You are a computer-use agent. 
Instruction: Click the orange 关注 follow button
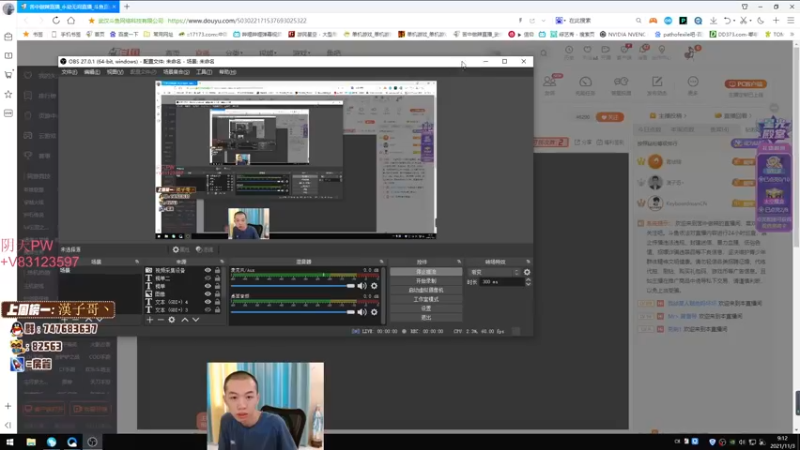[610, 117]
